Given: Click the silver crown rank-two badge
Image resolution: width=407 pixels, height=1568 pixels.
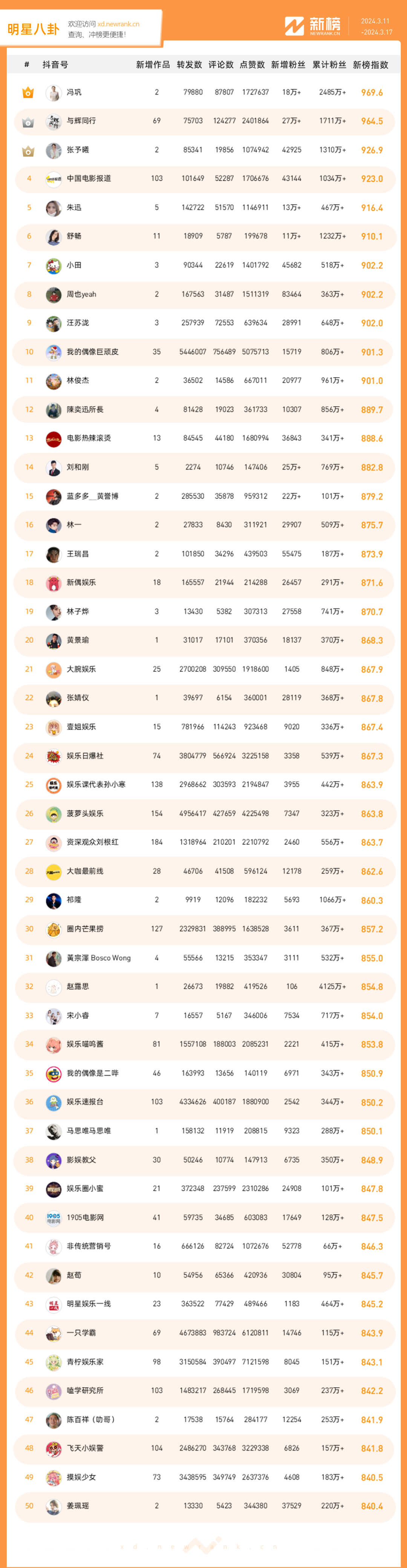Looking at the screenshot, I should (28, 122).
